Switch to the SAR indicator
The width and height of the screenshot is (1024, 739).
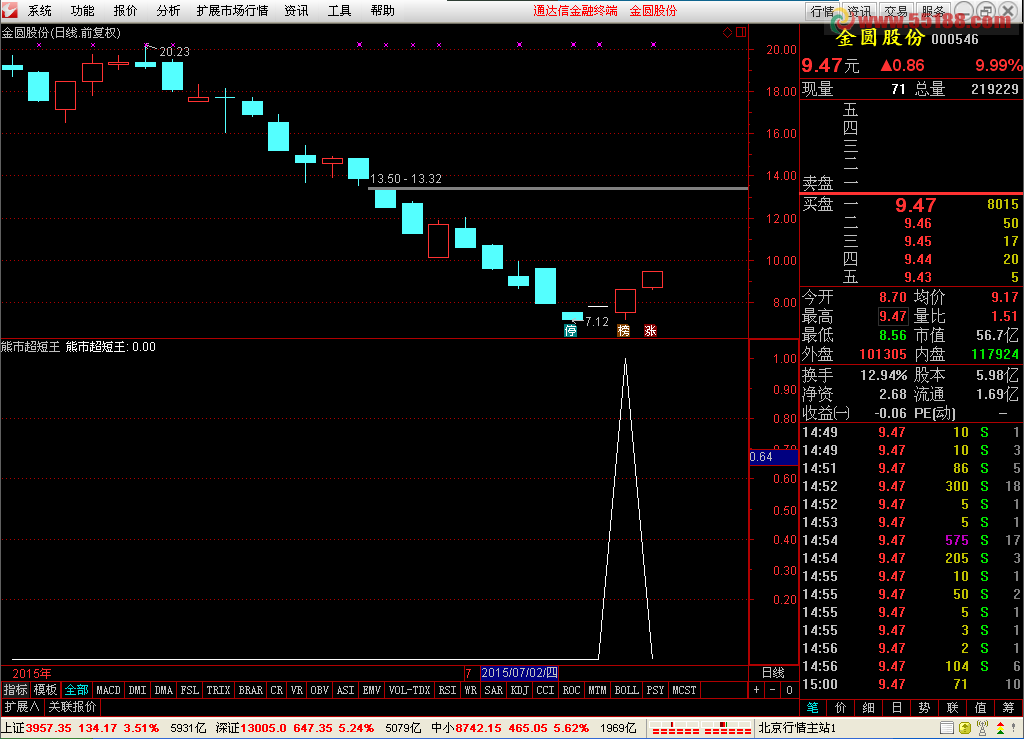point(494,690)
